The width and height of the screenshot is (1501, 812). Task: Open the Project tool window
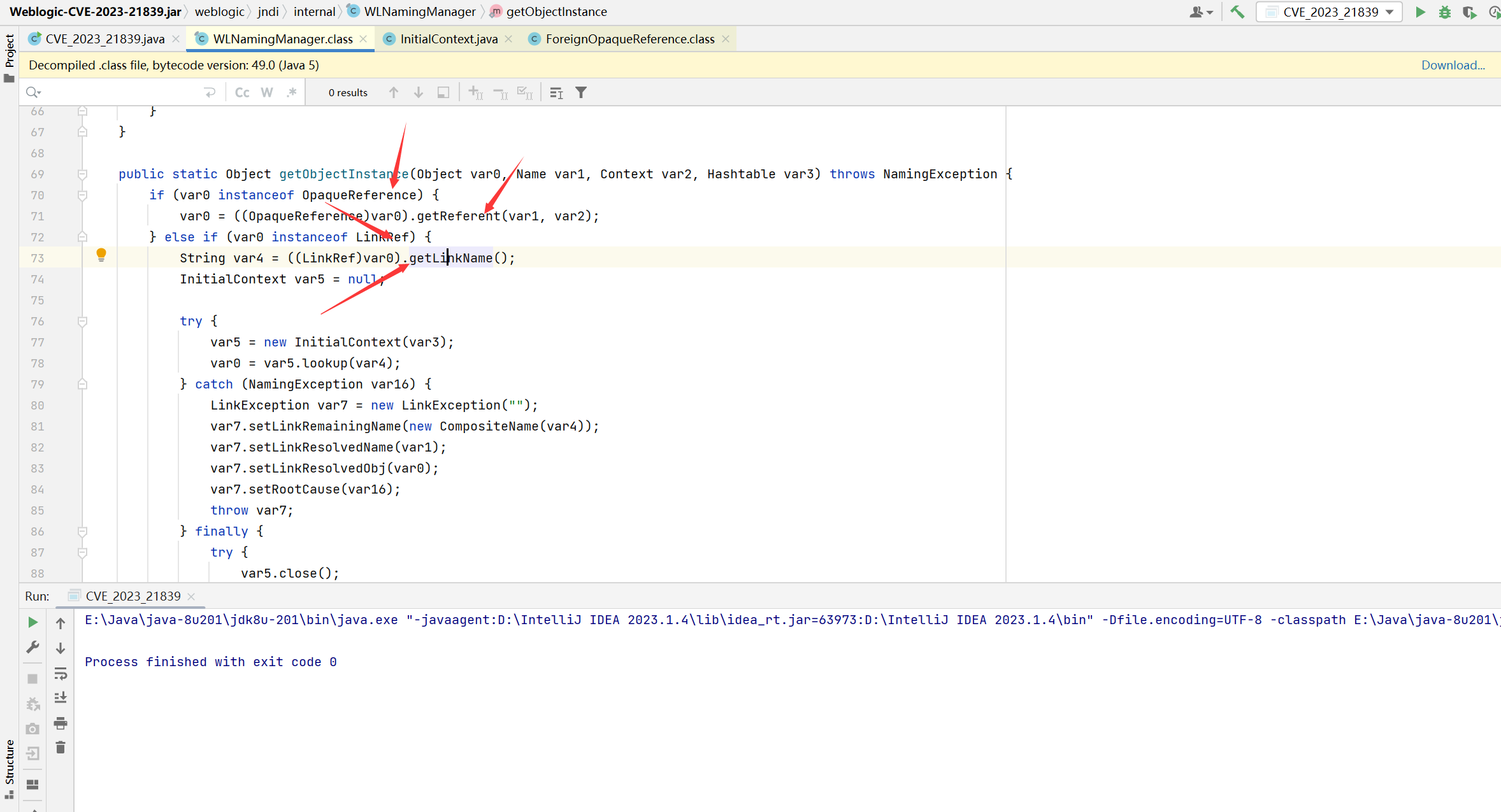(x=9, y=57)
